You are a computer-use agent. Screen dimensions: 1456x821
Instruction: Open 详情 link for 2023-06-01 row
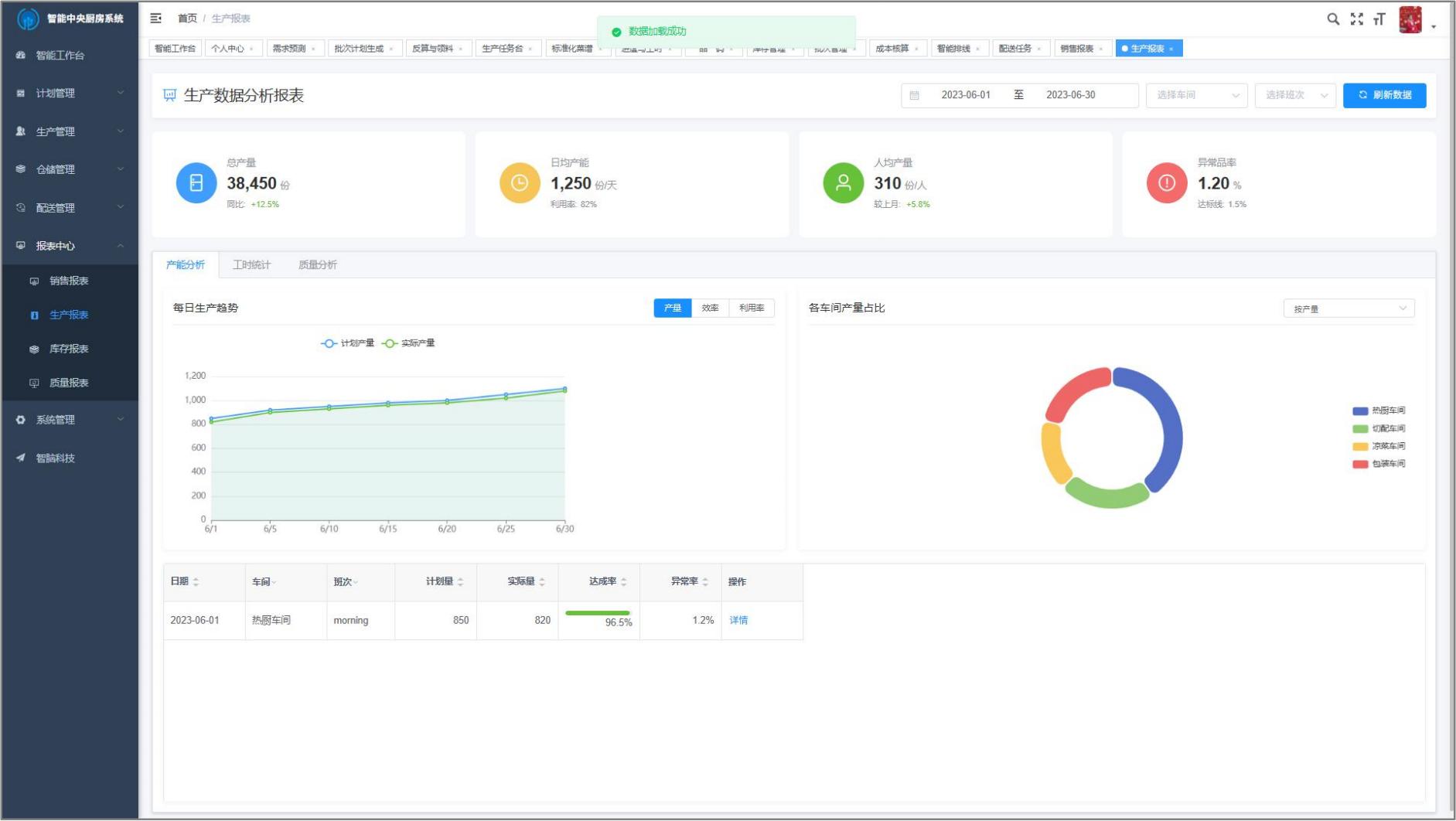tap(738, 620)
